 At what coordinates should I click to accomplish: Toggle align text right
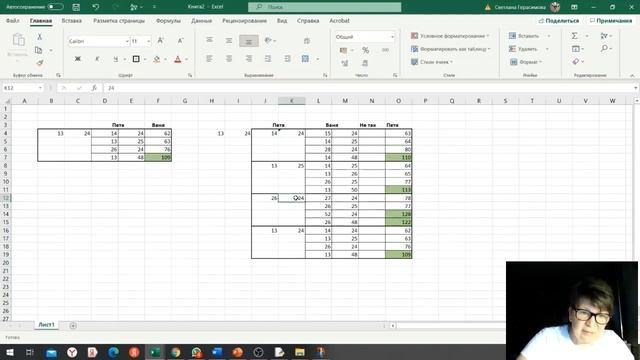point(249,59)
